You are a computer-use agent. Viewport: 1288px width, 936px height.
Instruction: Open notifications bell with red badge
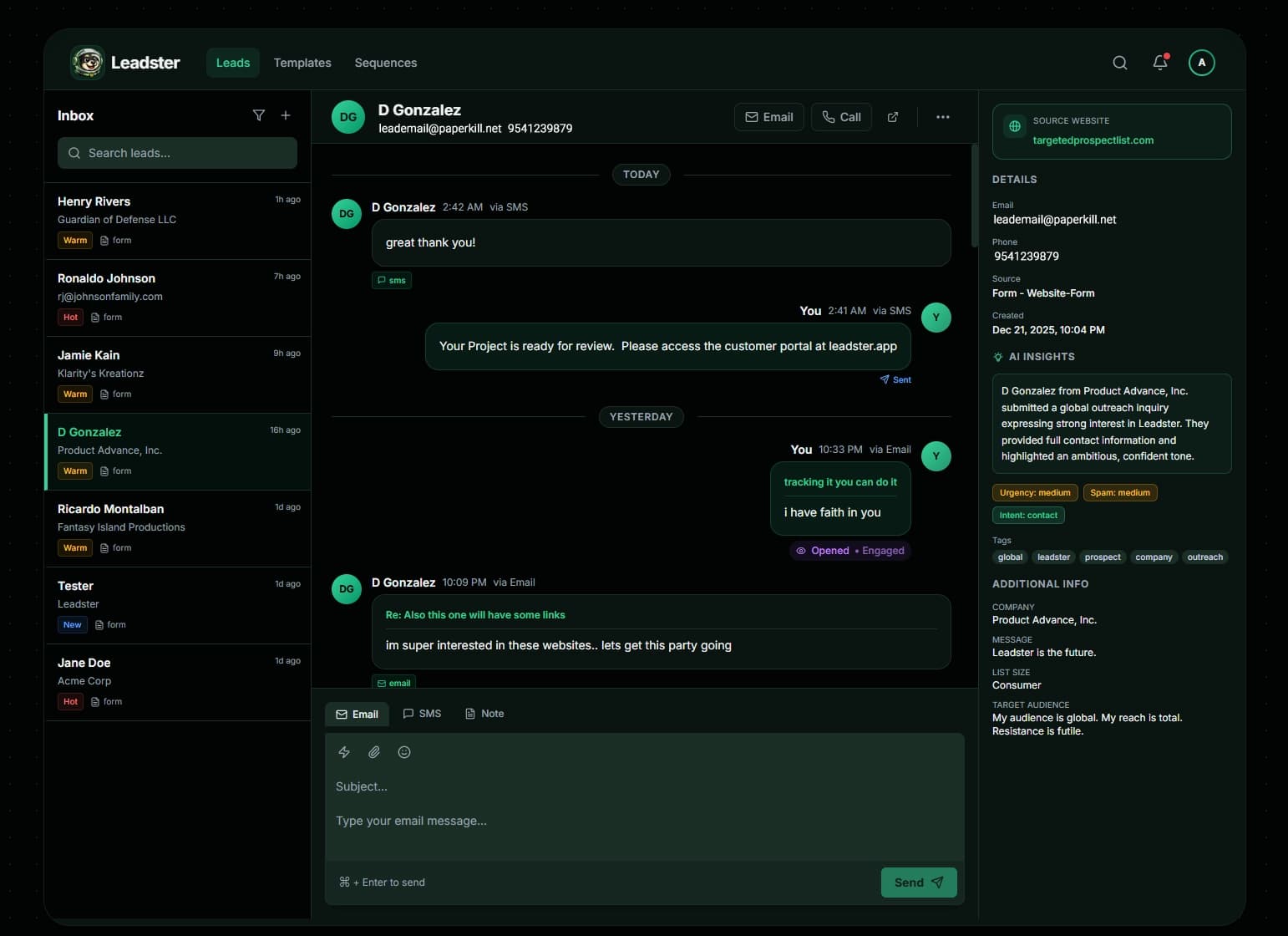point(1159,62)
